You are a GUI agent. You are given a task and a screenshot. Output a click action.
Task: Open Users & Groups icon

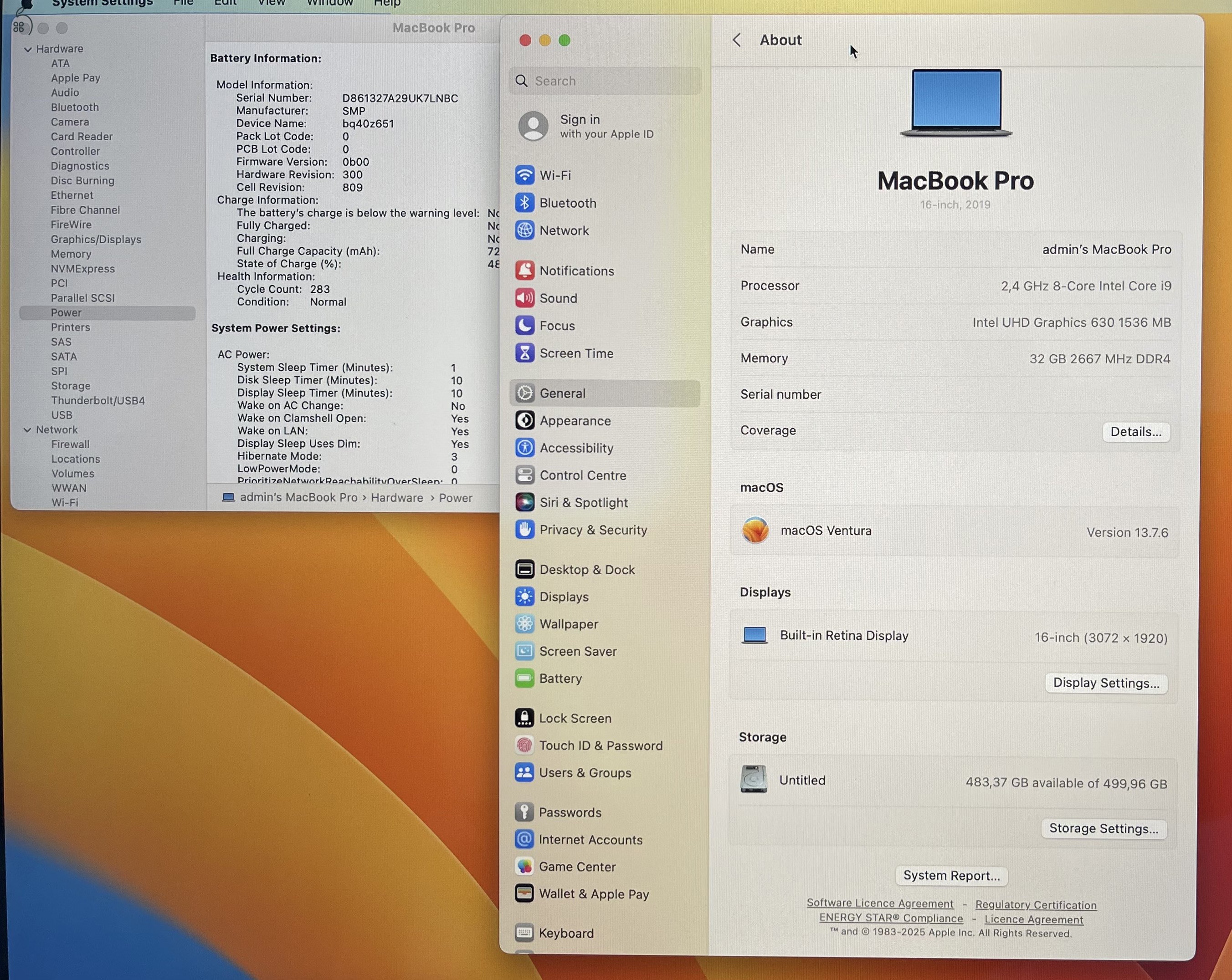pyautogui.click(x=524, y=773)
